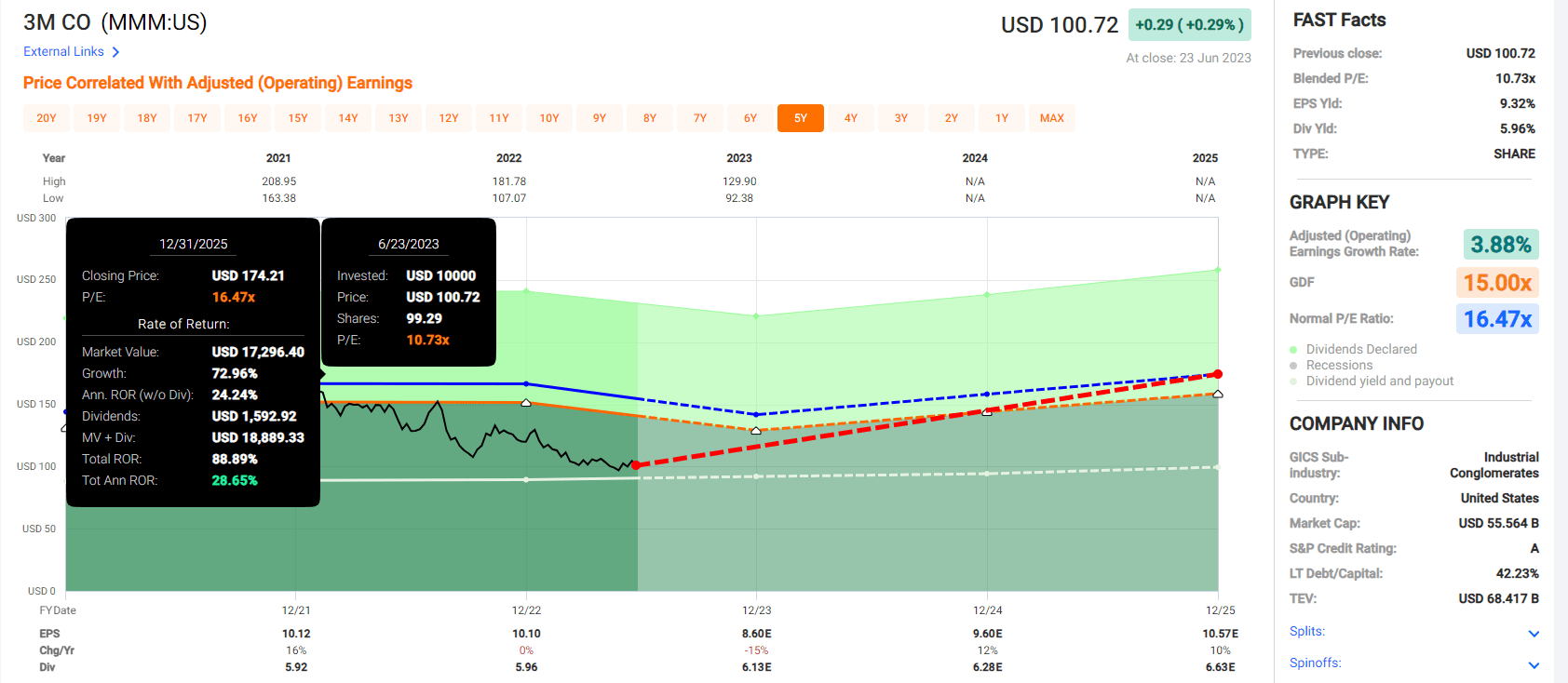Click the white dividend line point at 12/22
The height and width of the screenshot is (683, 1568).
point(526,479)
